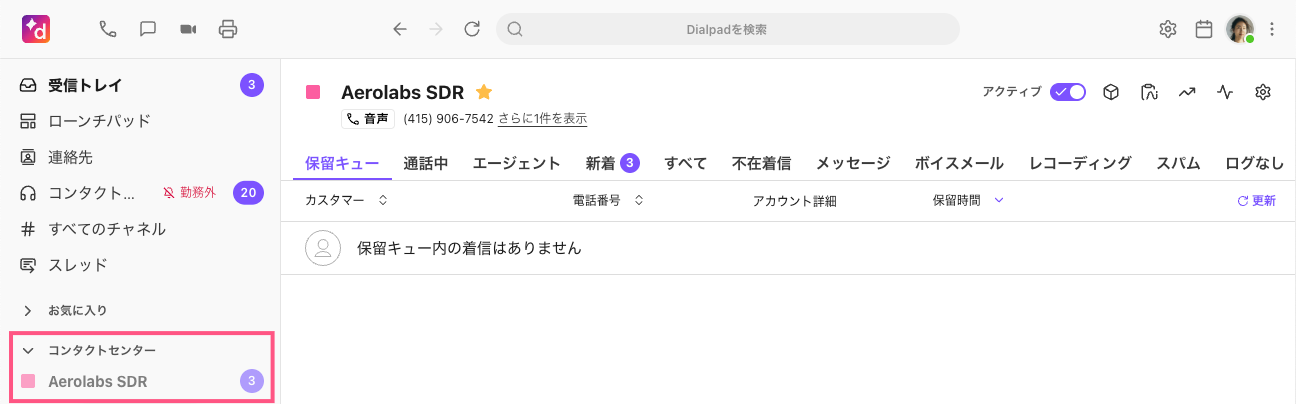Reload with the refresh icon
The image size is (1296, 404).
[473, 29]
